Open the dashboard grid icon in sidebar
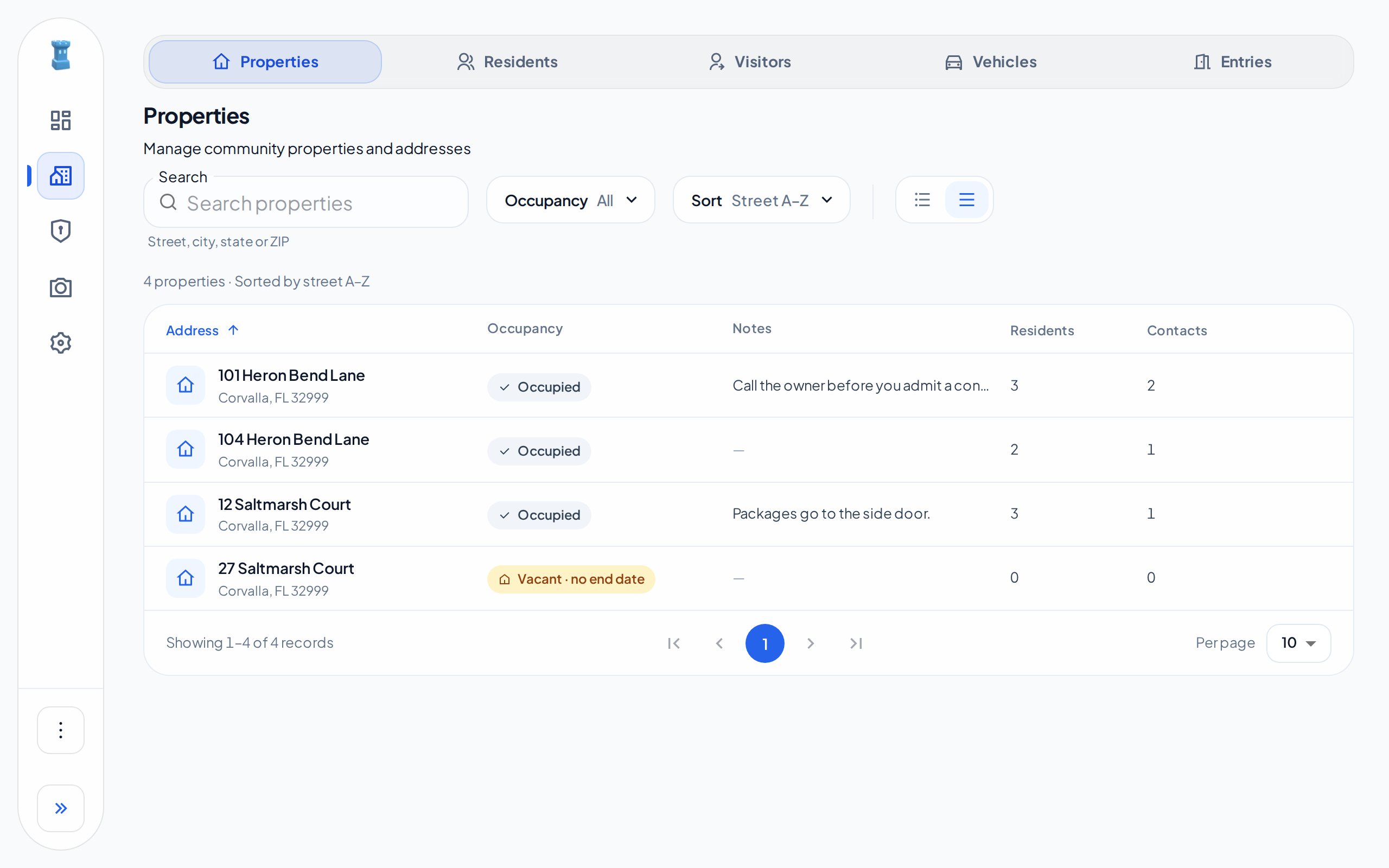The height and width of the screenshot is (868, 1389). pyautogui.click(x=60, y=120)
